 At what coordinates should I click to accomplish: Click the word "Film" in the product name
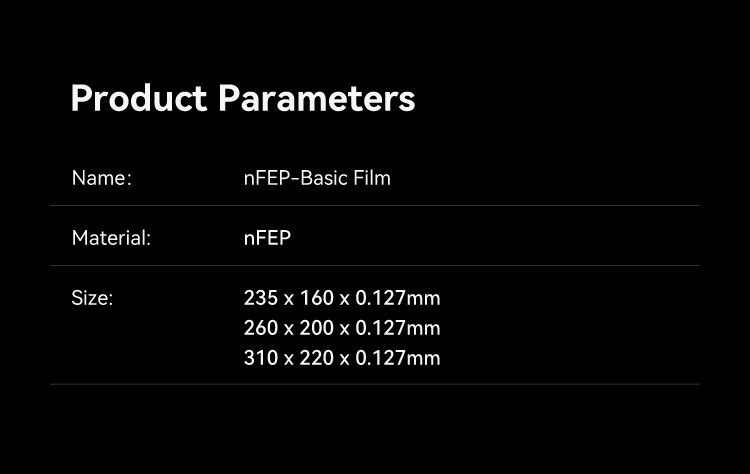[371, 178]
